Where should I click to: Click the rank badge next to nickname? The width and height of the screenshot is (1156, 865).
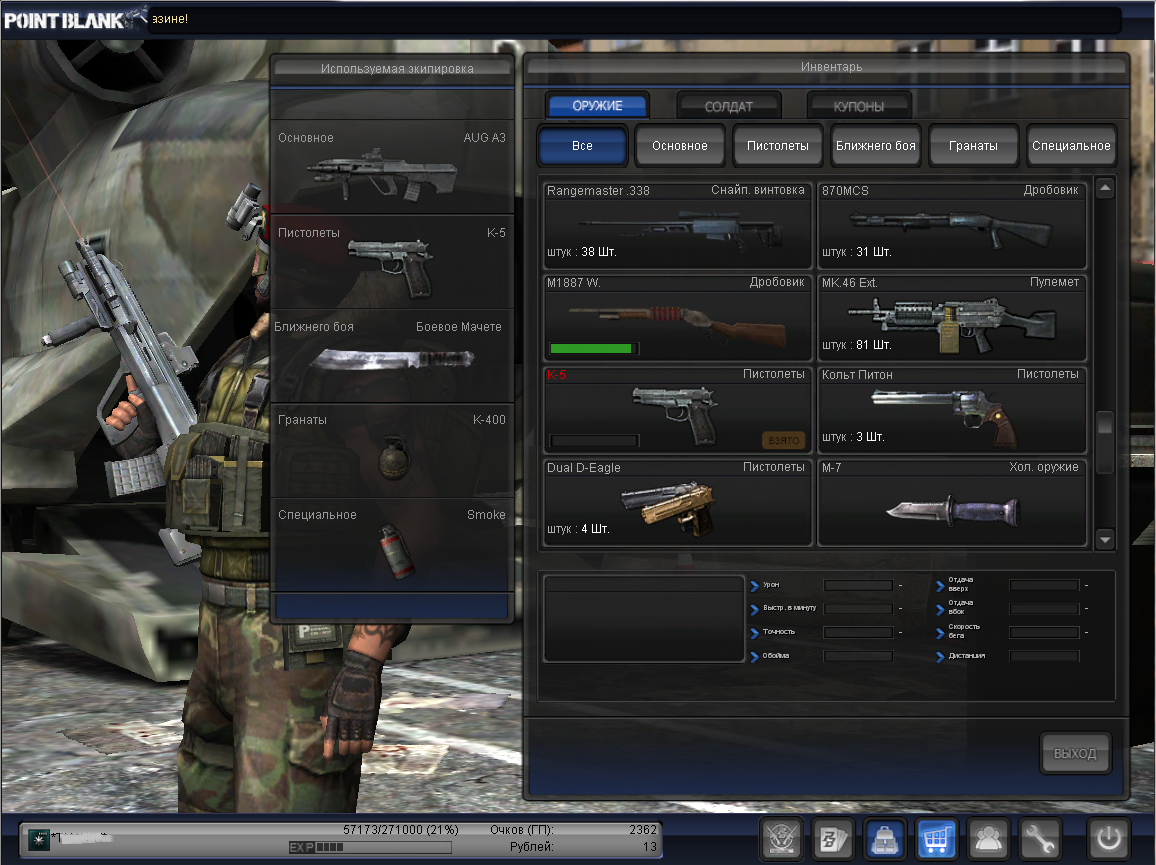coord(38,839)
